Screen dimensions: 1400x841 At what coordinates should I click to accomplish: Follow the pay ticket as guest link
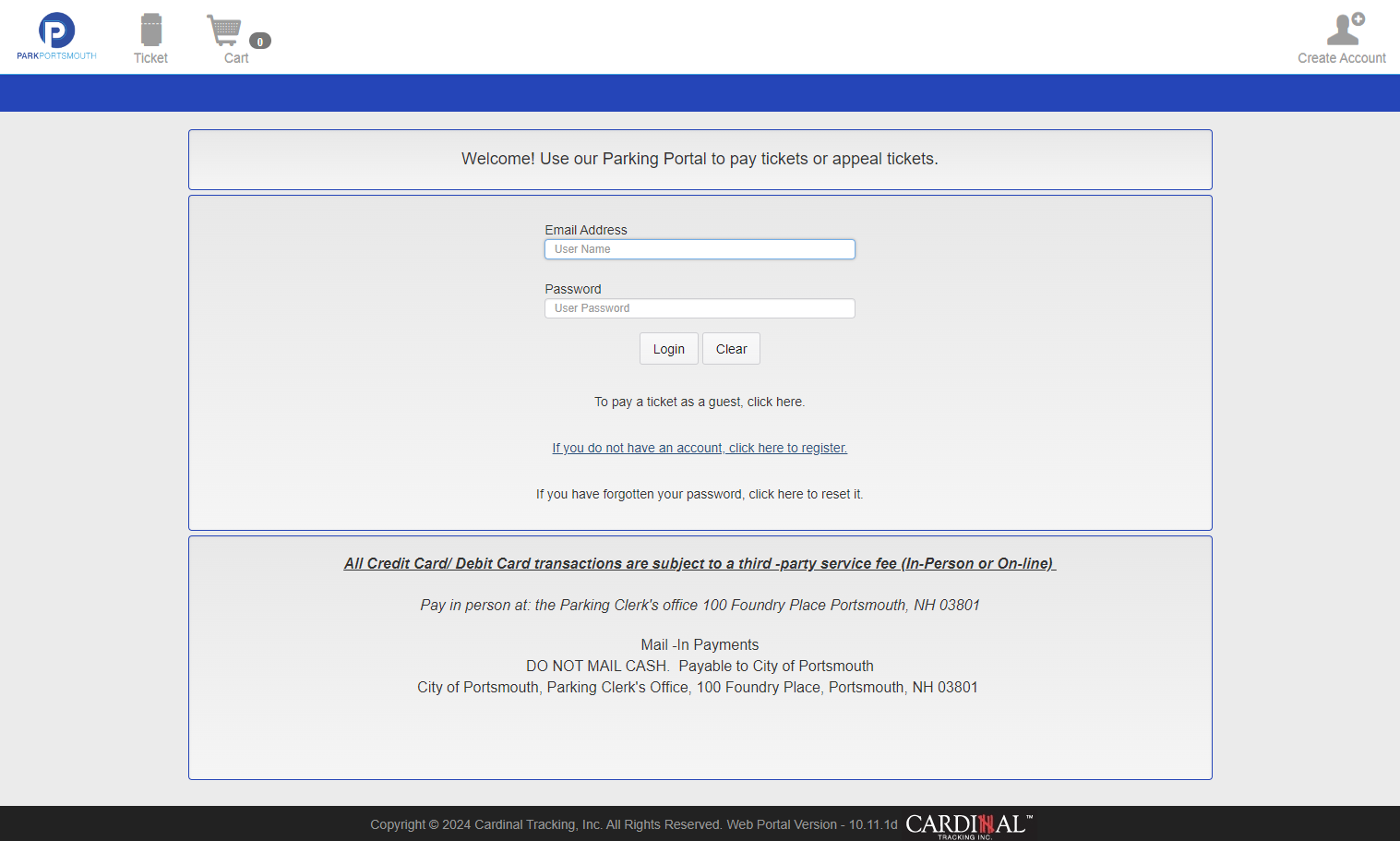click(x=700, y=402)
